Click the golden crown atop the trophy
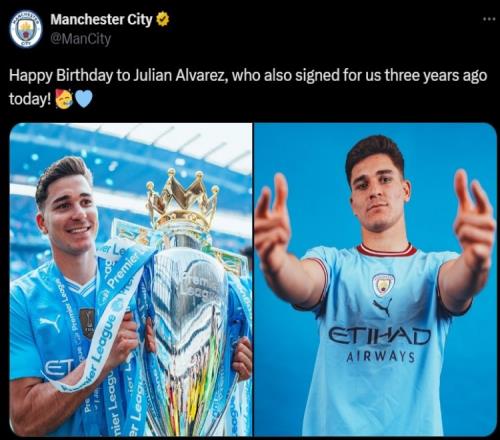This screenshot has height=440, width=500. [182, 199]
